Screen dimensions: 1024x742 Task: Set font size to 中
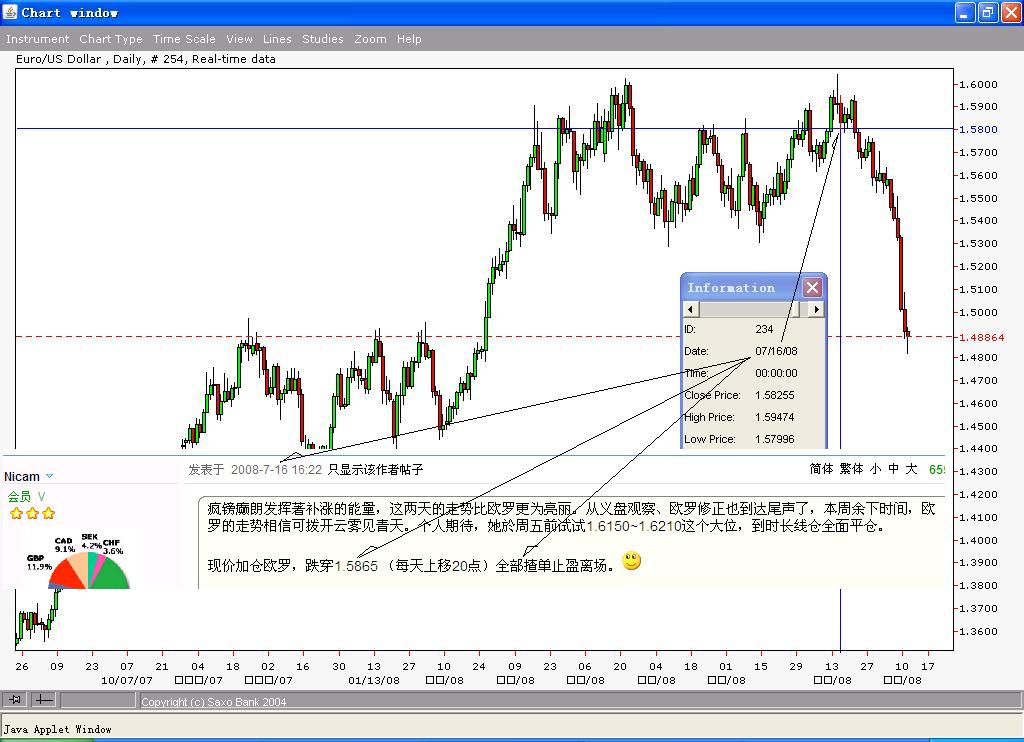point(893,469)
